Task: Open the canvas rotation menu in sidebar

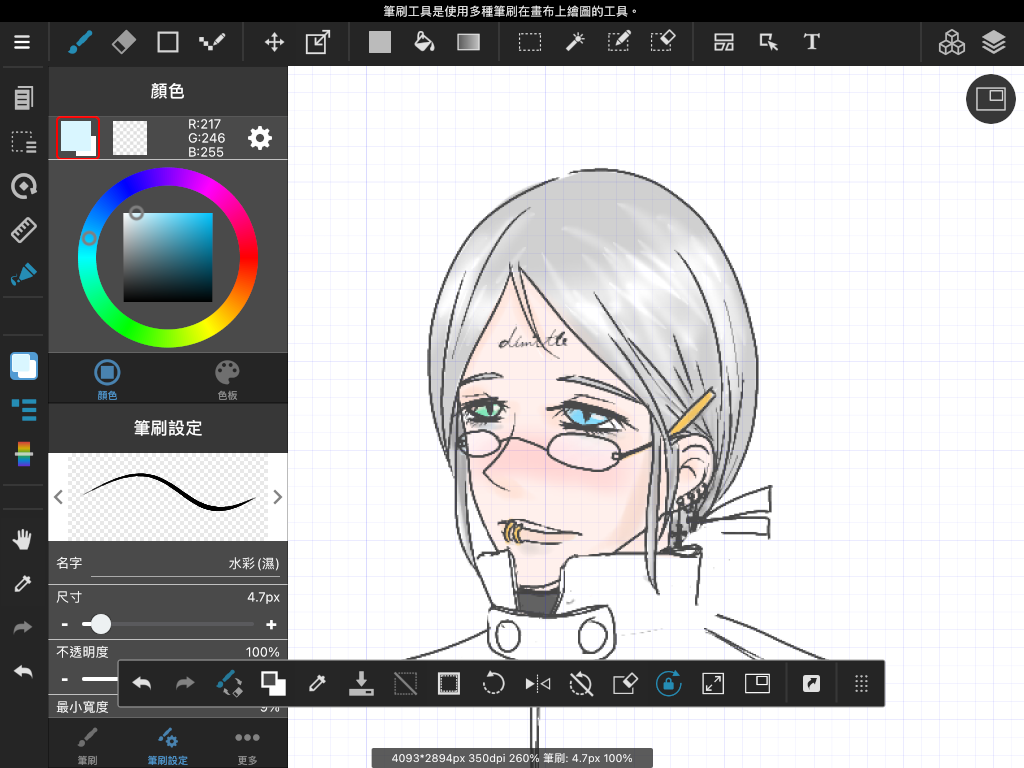Action: click(24, 186)
